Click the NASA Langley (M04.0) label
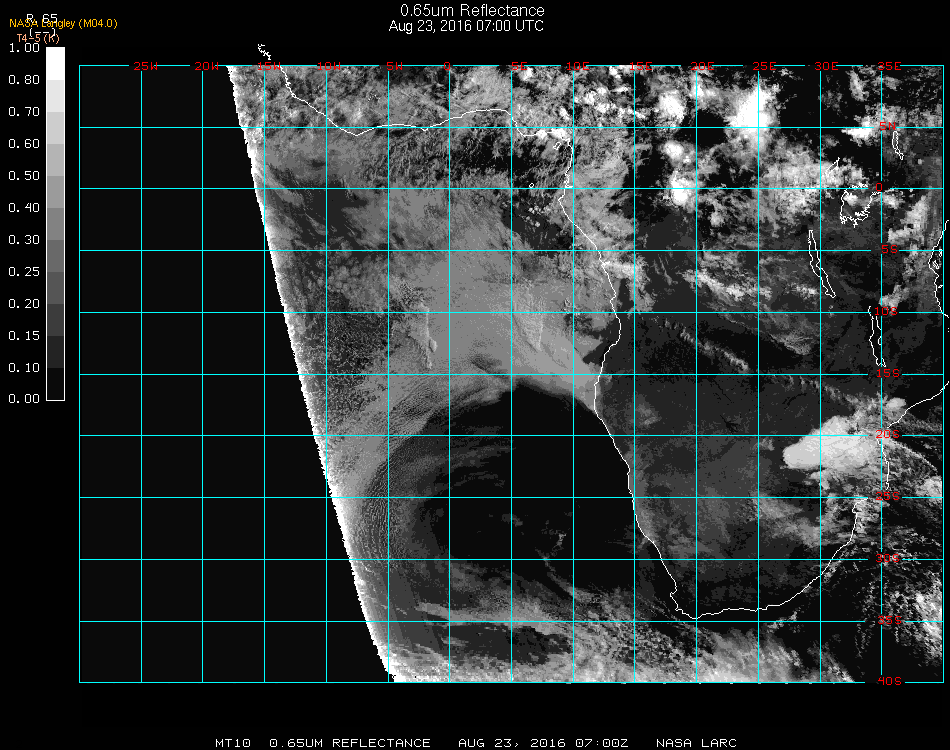Screen dimensions: 950x750 pos(63,23)
